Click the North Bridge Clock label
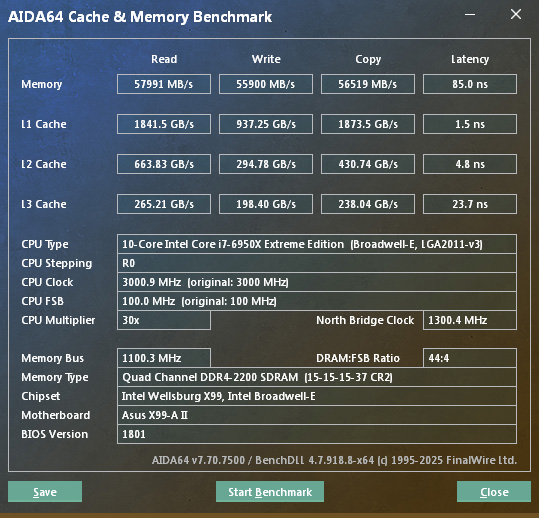 (365, 320)
